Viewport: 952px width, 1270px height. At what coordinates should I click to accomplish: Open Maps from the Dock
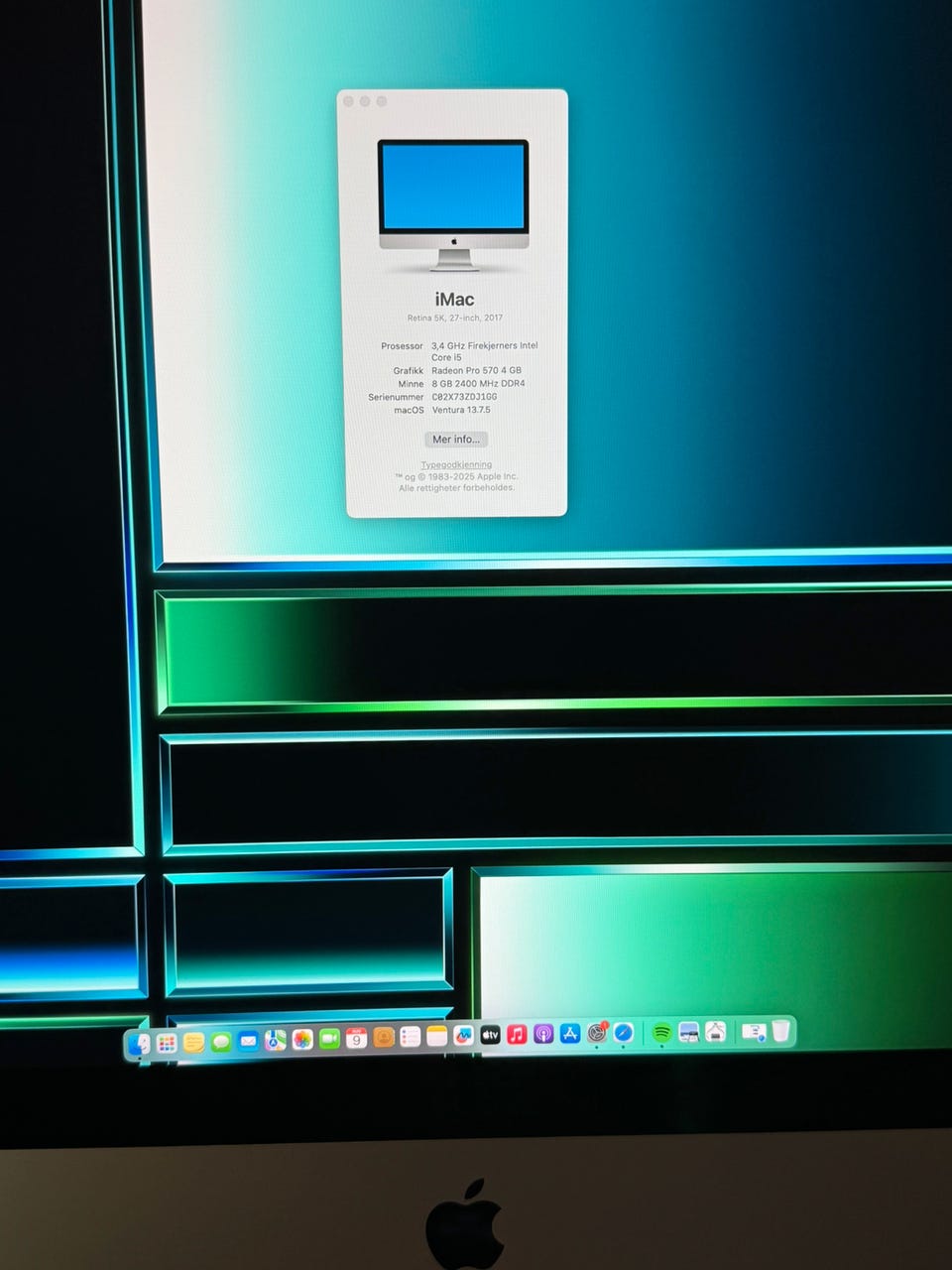coord(275,1040)
